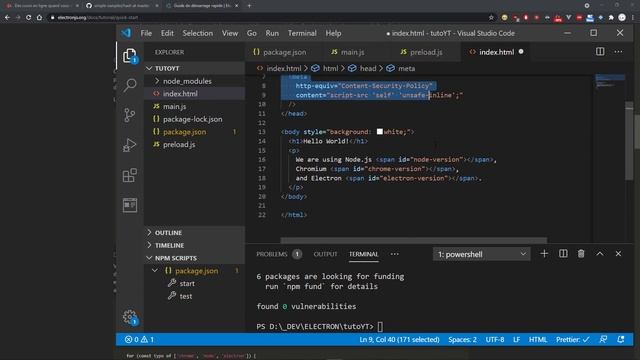Open the Source Control view icon
640x360 pixels.
130,115
